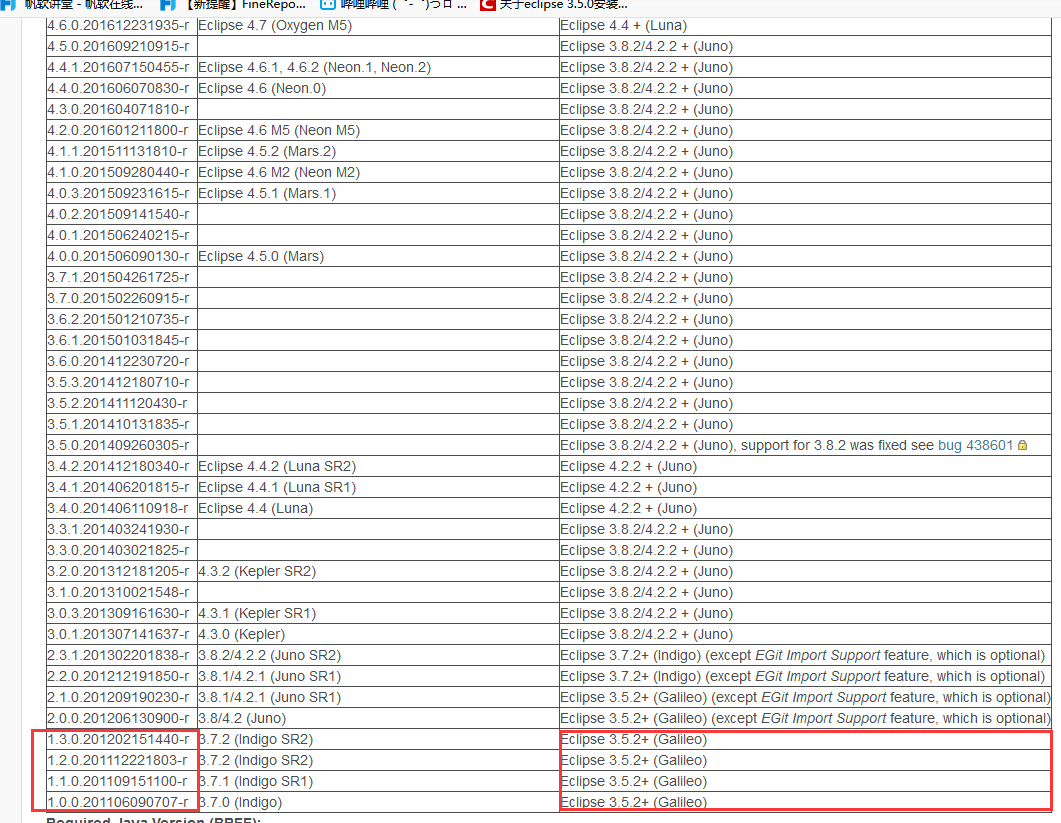Select version cell 1.3.0.201202151440-r
The width and height of the screenshot is (1061, 823).
[122, 738]
